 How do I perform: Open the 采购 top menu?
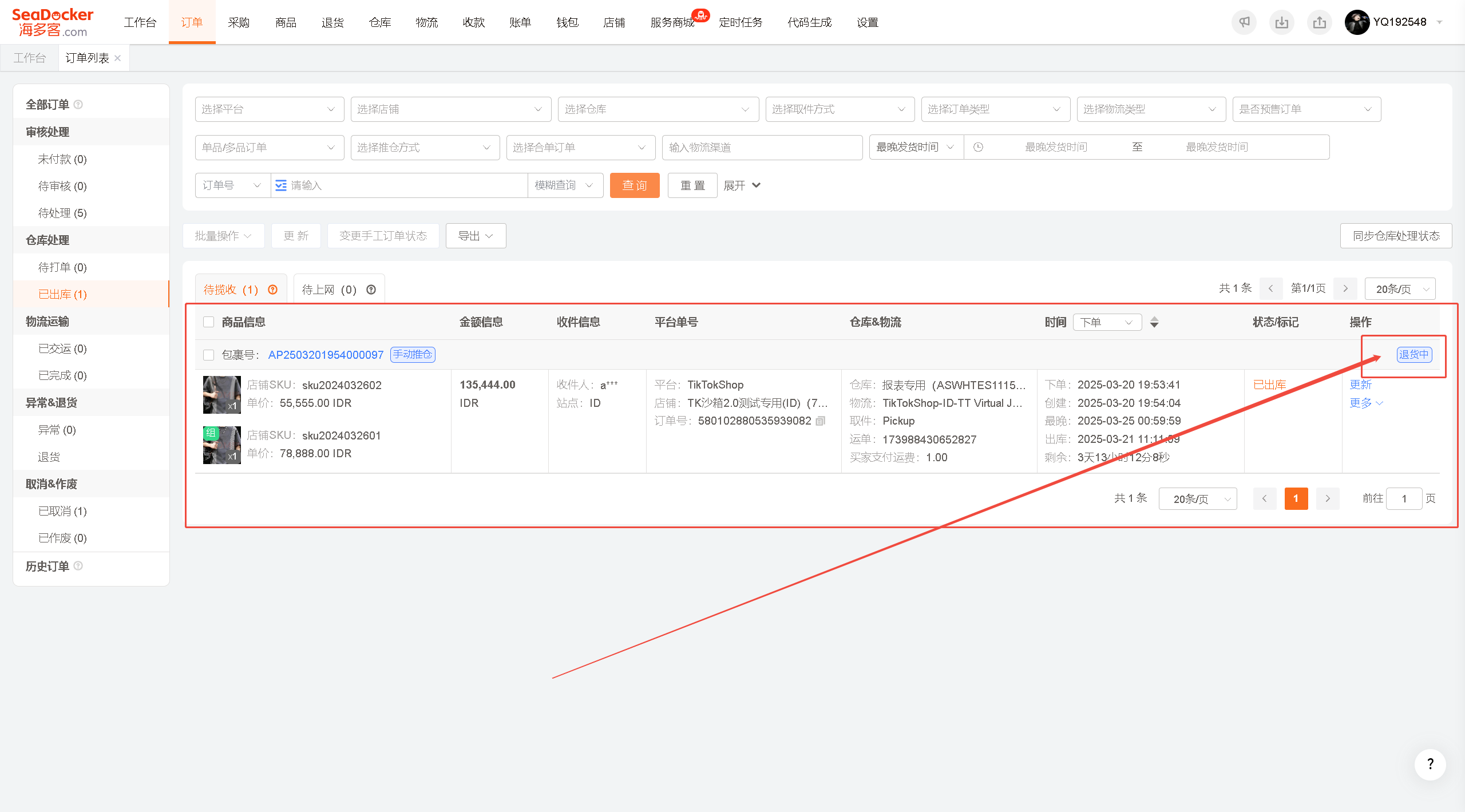[239, 22]
